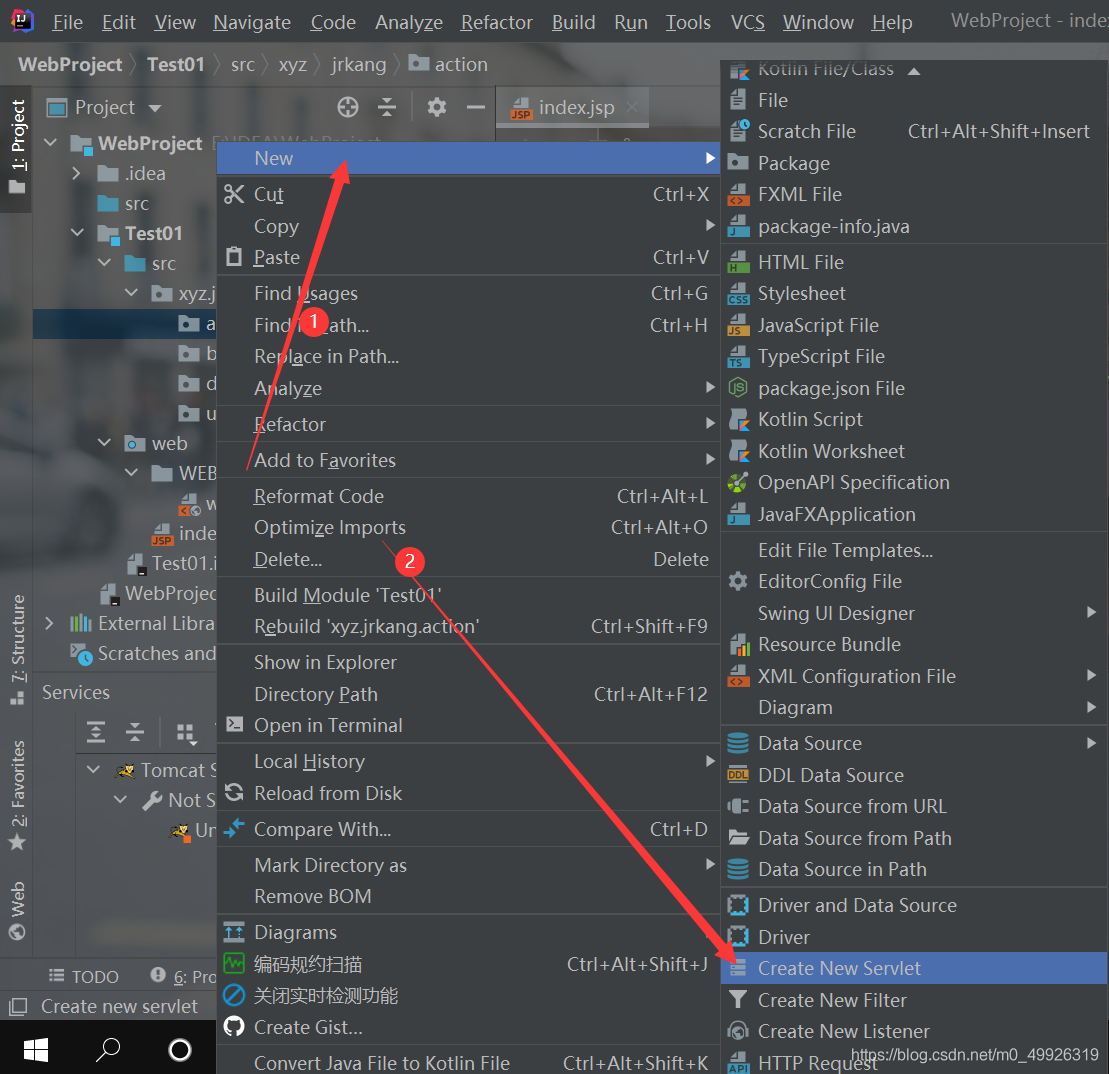The width and height of the screenshot is (1109, 1074).
Task: Open the Build menu in the menu bar
Action: pyautogui.click(x=573, y=21)
